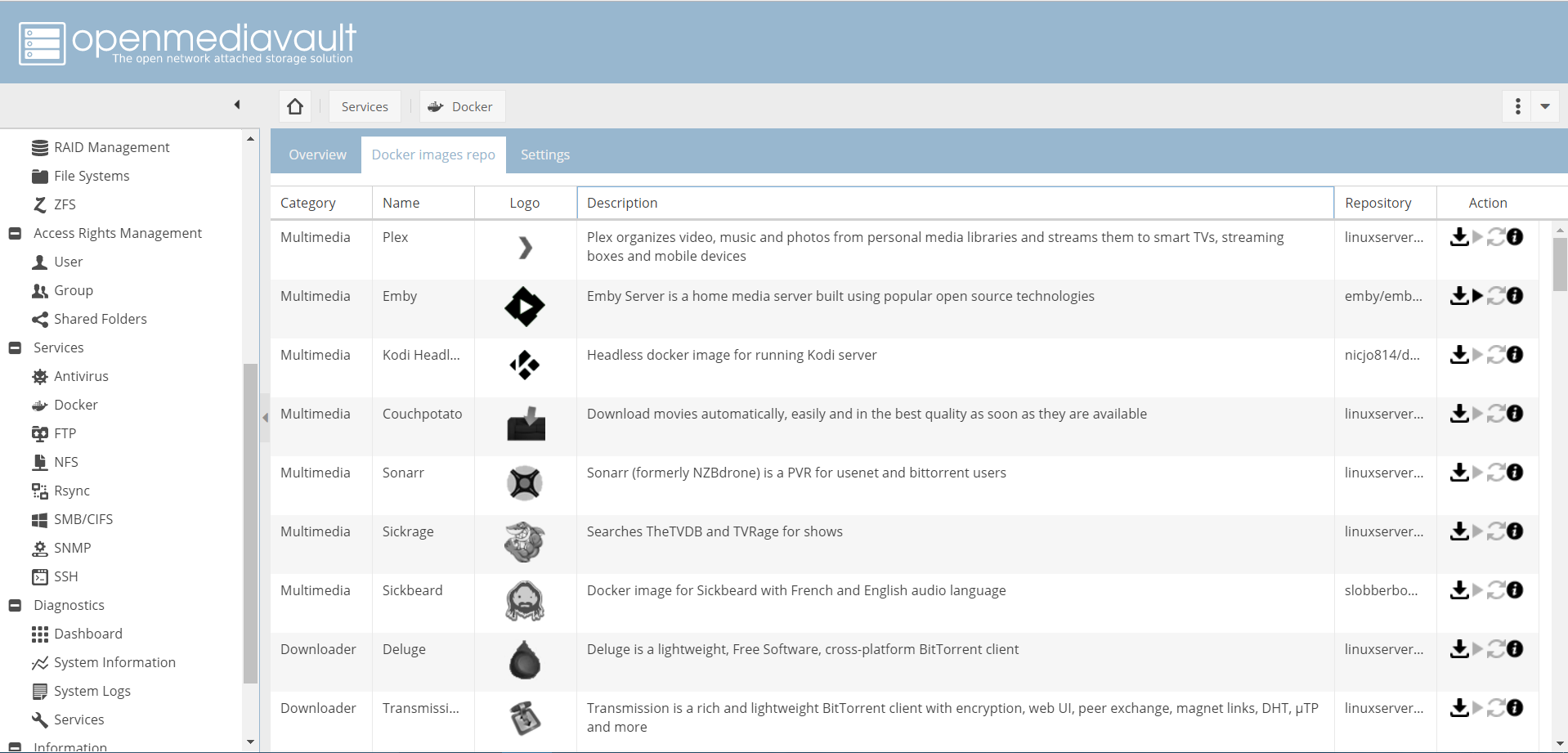Switch to the Overview tab
The height and width of the screenshot is (753, 1568).
point(317,155)
